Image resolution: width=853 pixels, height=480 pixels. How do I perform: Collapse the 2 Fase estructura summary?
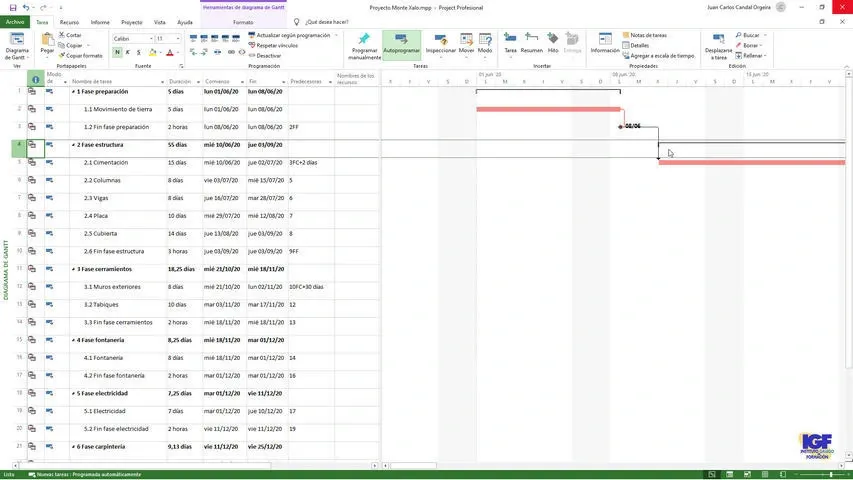tap(73, 145)
